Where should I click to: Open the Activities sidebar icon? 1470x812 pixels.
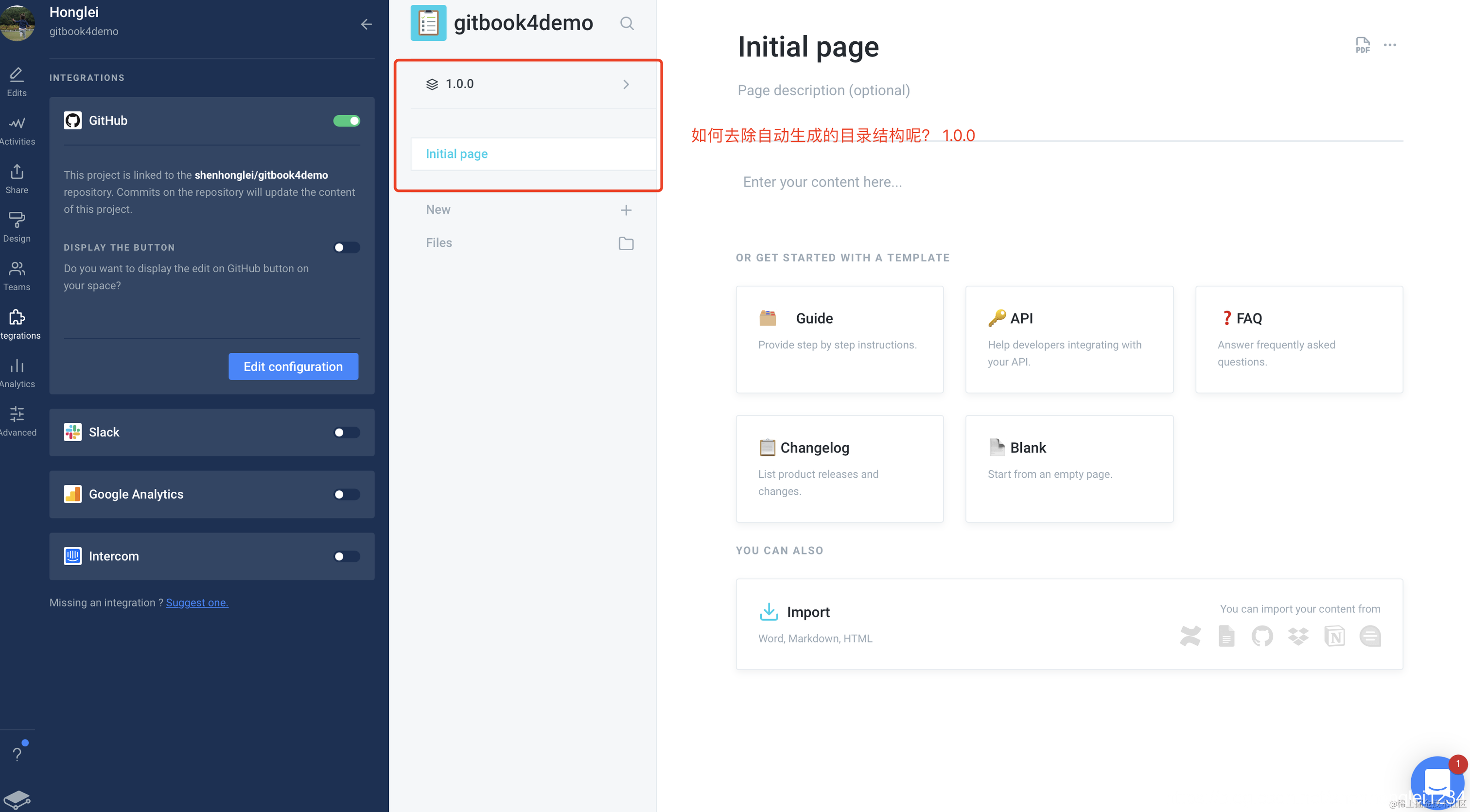tap(17, 130)
